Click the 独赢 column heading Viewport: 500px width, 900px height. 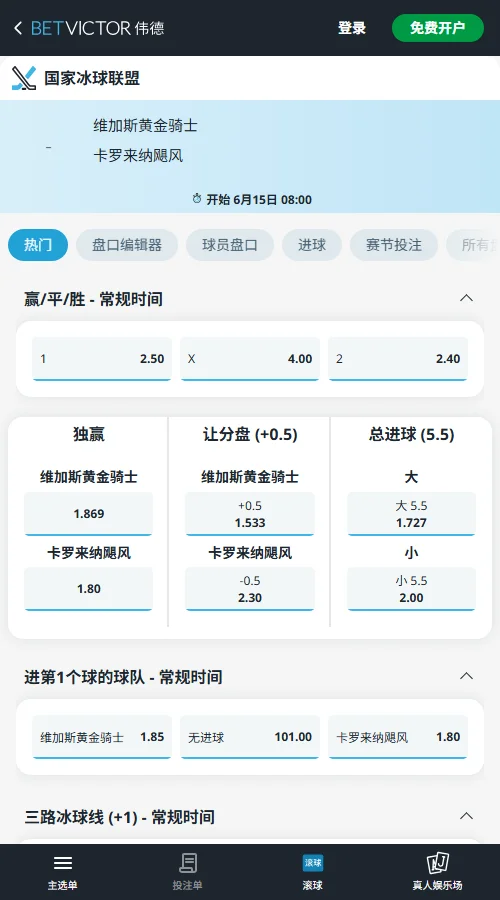88,435
